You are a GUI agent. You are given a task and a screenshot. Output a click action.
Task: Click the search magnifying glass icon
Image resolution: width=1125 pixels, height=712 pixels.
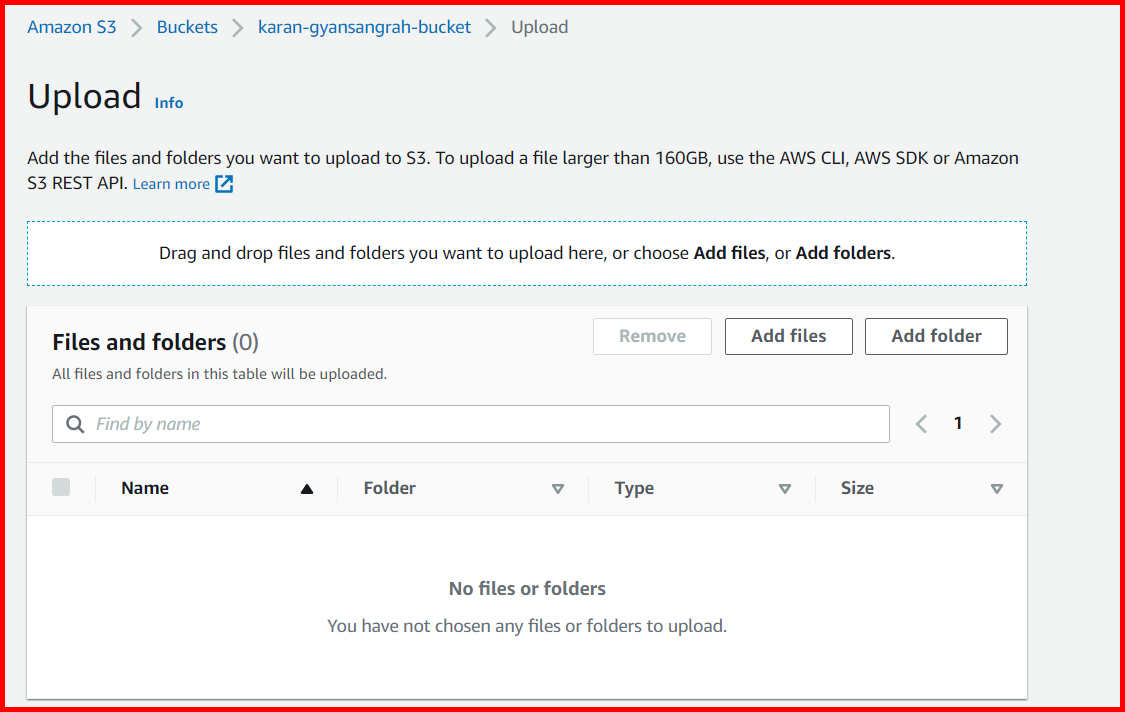[75, 423]
